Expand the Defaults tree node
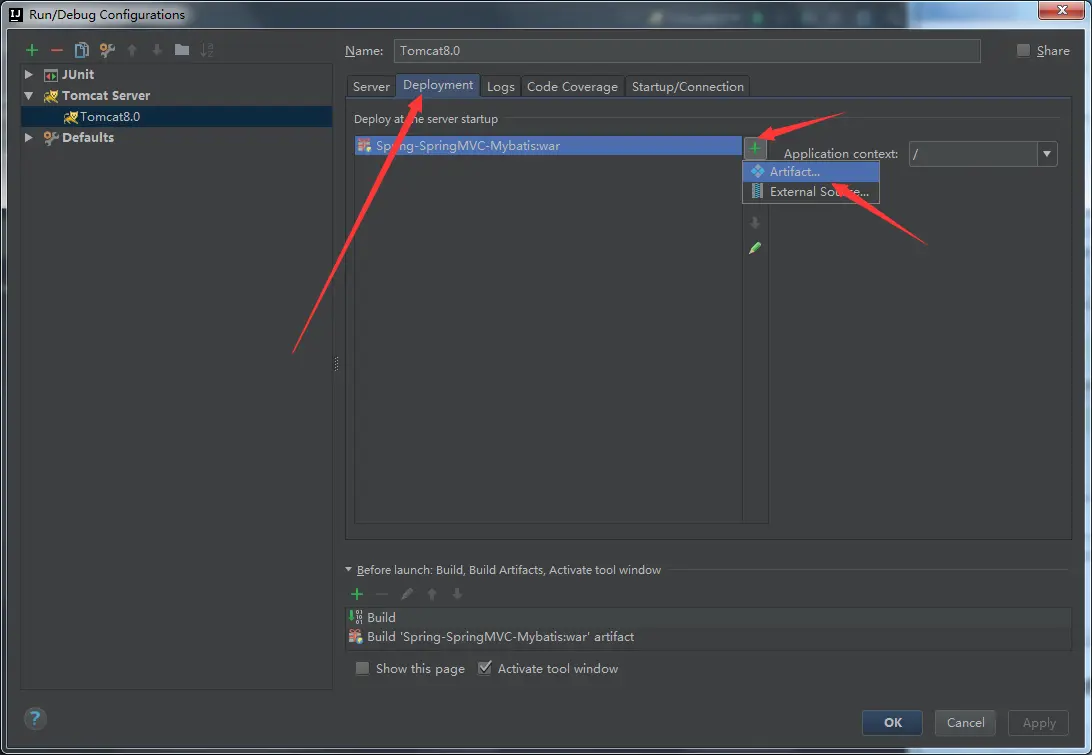The image size is (1092, 755). coord(29,137)
